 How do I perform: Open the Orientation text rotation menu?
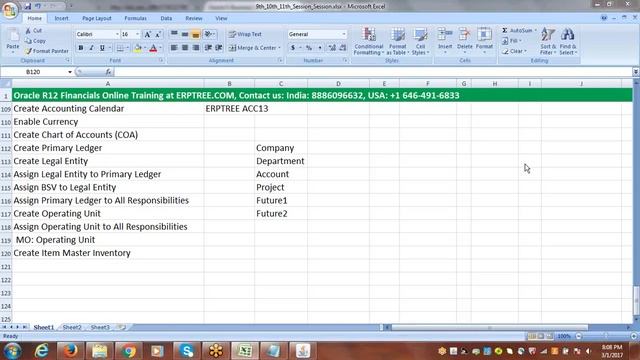point(209,34)
